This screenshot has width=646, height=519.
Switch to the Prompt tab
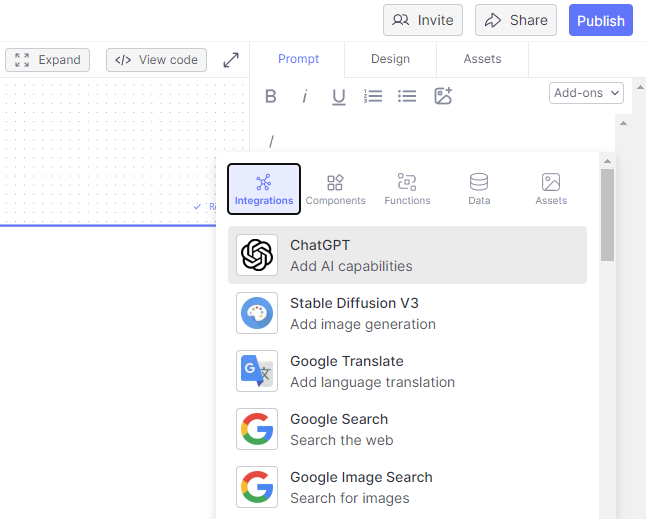298,59
